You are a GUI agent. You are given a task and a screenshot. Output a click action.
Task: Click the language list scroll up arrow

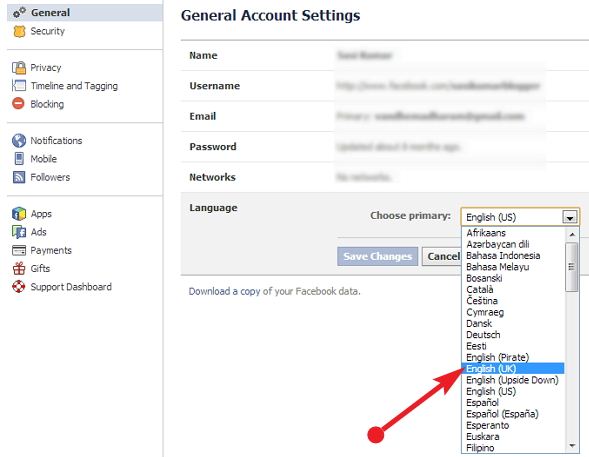572,235
